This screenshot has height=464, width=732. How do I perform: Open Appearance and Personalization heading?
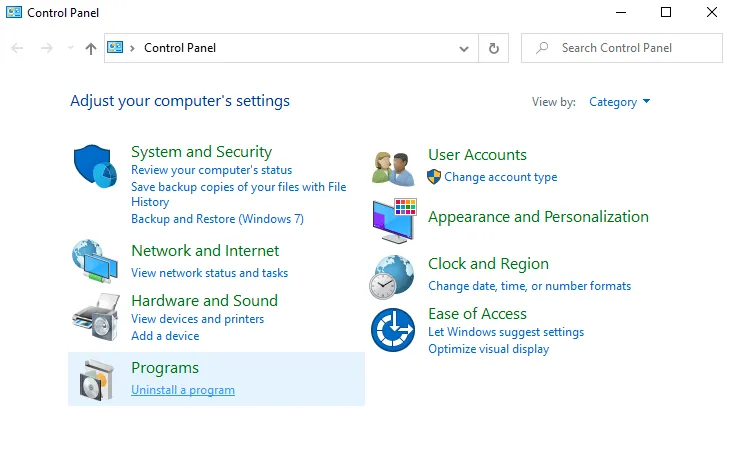pos(538,217)
